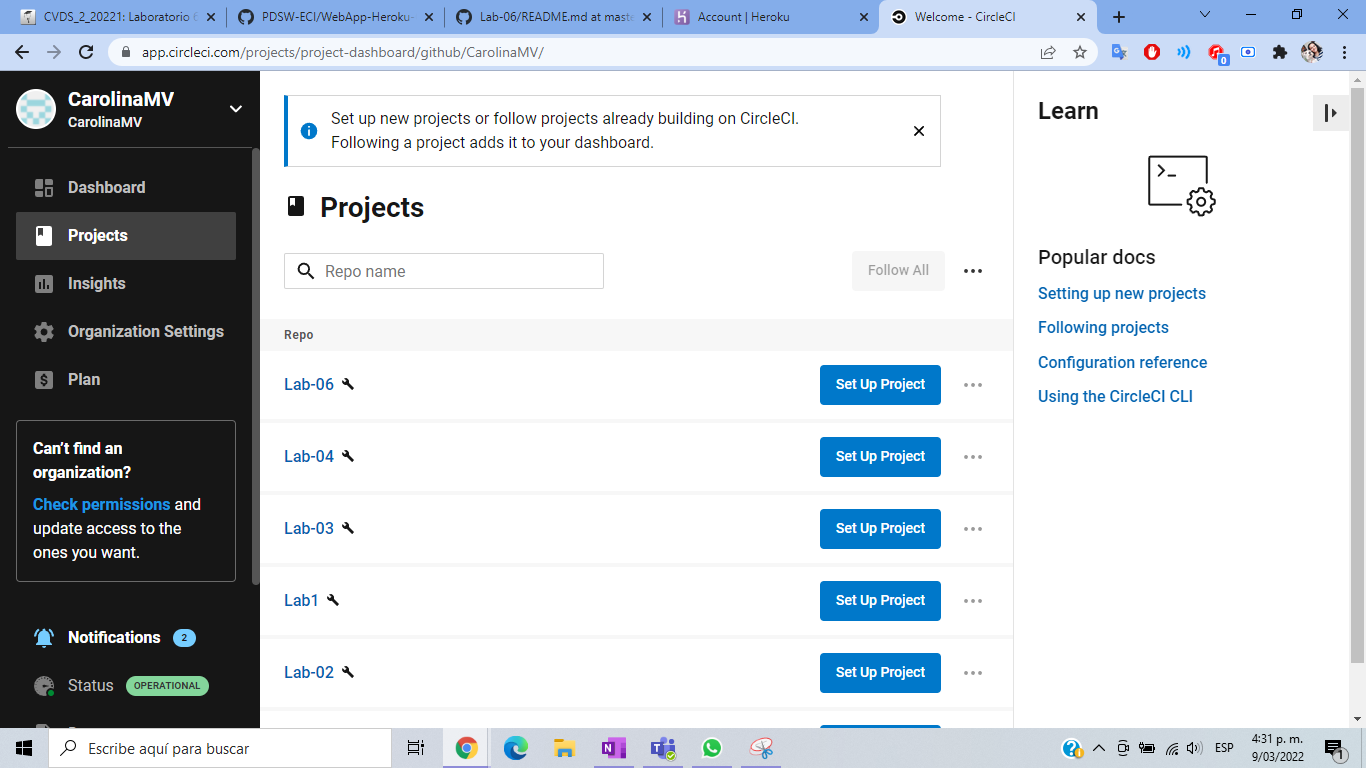Open the Lab1 repo link
Image resolution: width=1366 pixels, height=768 pixels.
(301, 600)
